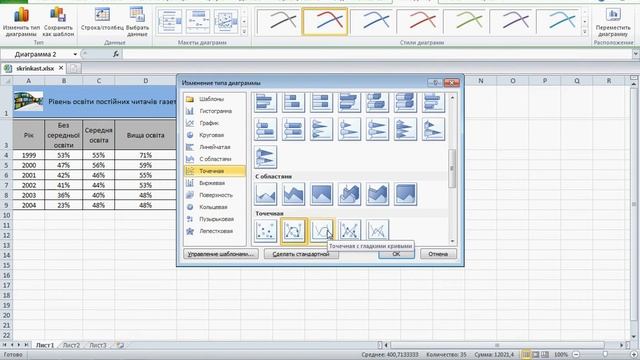Screen dimensions: 640x360
Task: Choose stacked area chart icon
Action: pyautogui.click(x=293, y=194)
